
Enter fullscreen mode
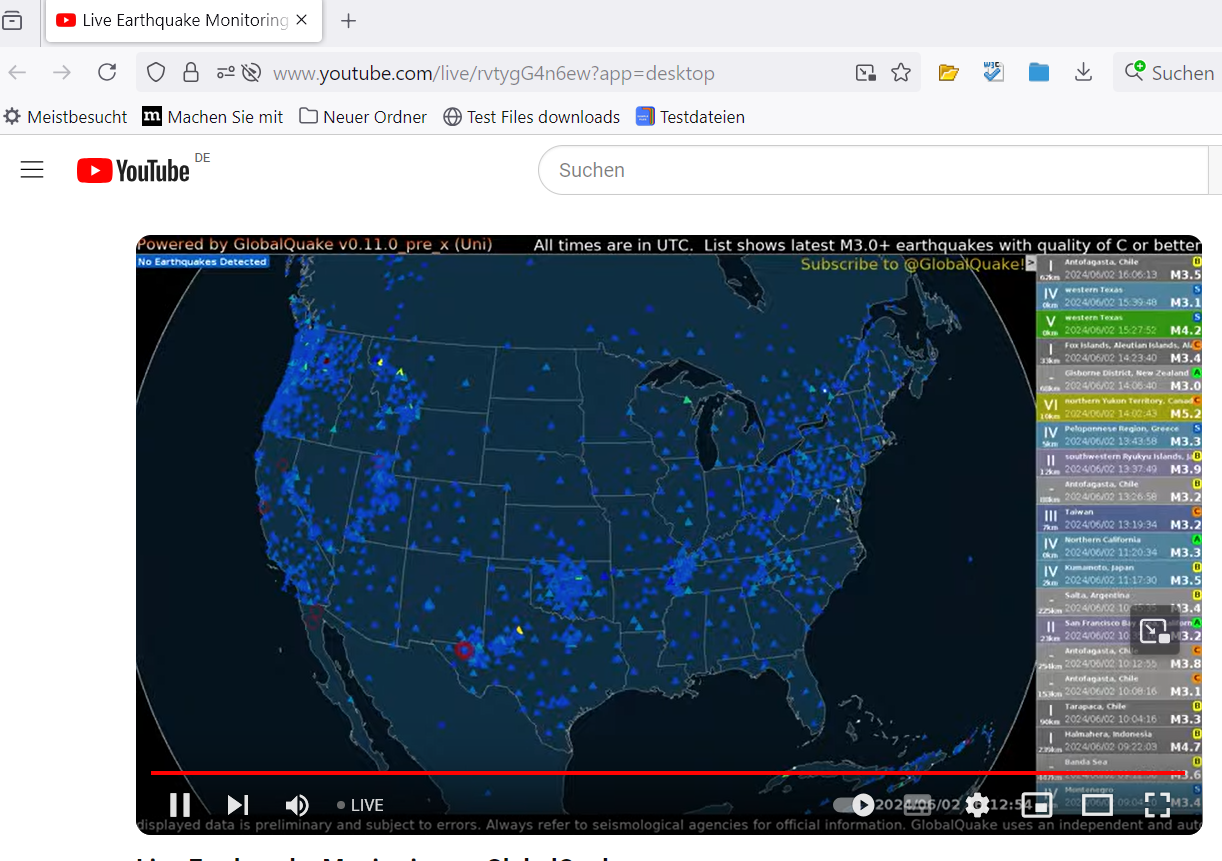pos(1157,805)
